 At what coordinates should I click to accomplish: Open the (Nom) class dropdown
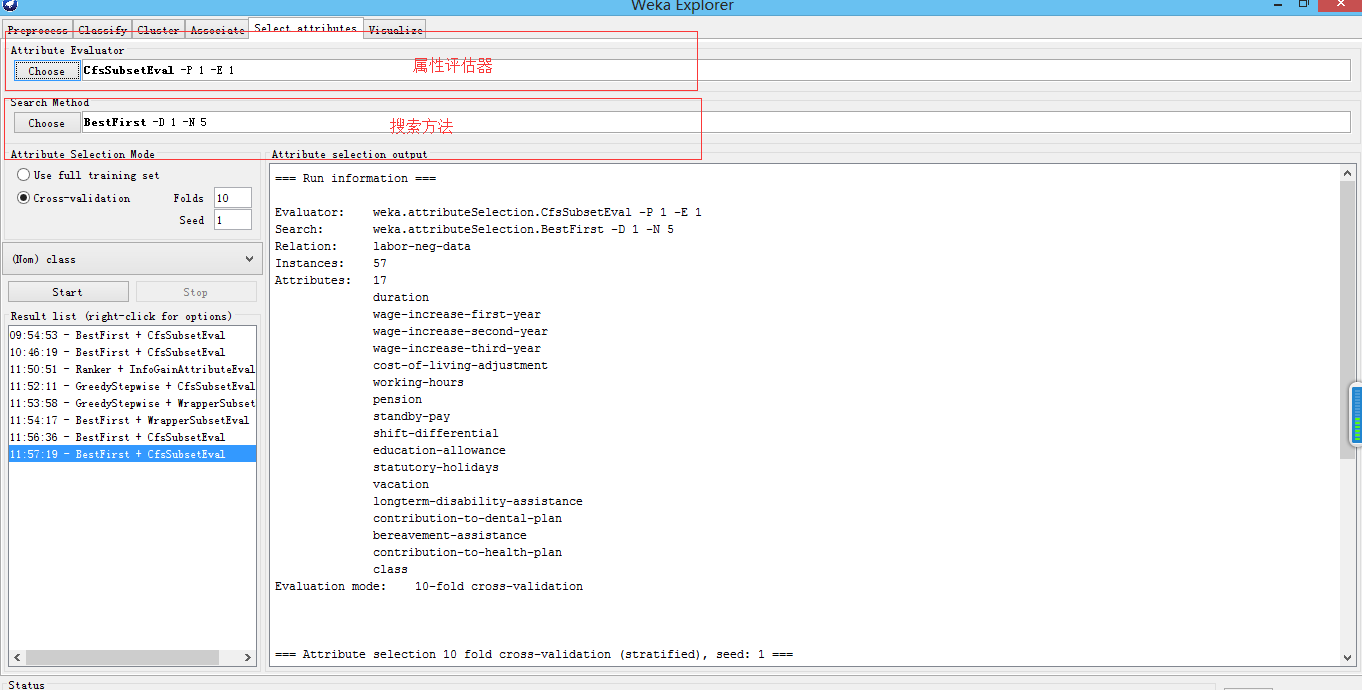tap(133, 259)
